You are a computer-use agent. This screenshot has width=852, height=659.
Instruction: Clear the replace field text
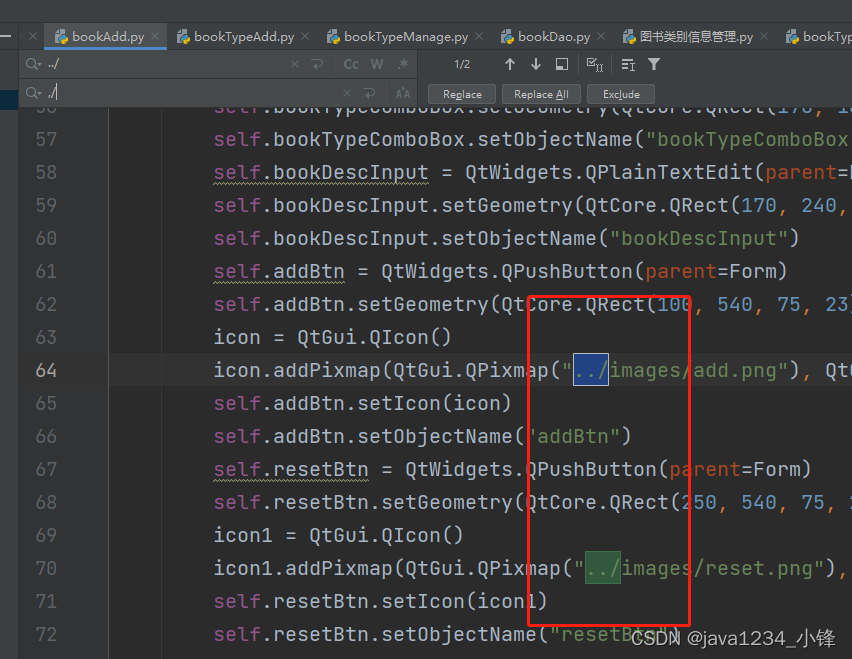tap(347, 93)
